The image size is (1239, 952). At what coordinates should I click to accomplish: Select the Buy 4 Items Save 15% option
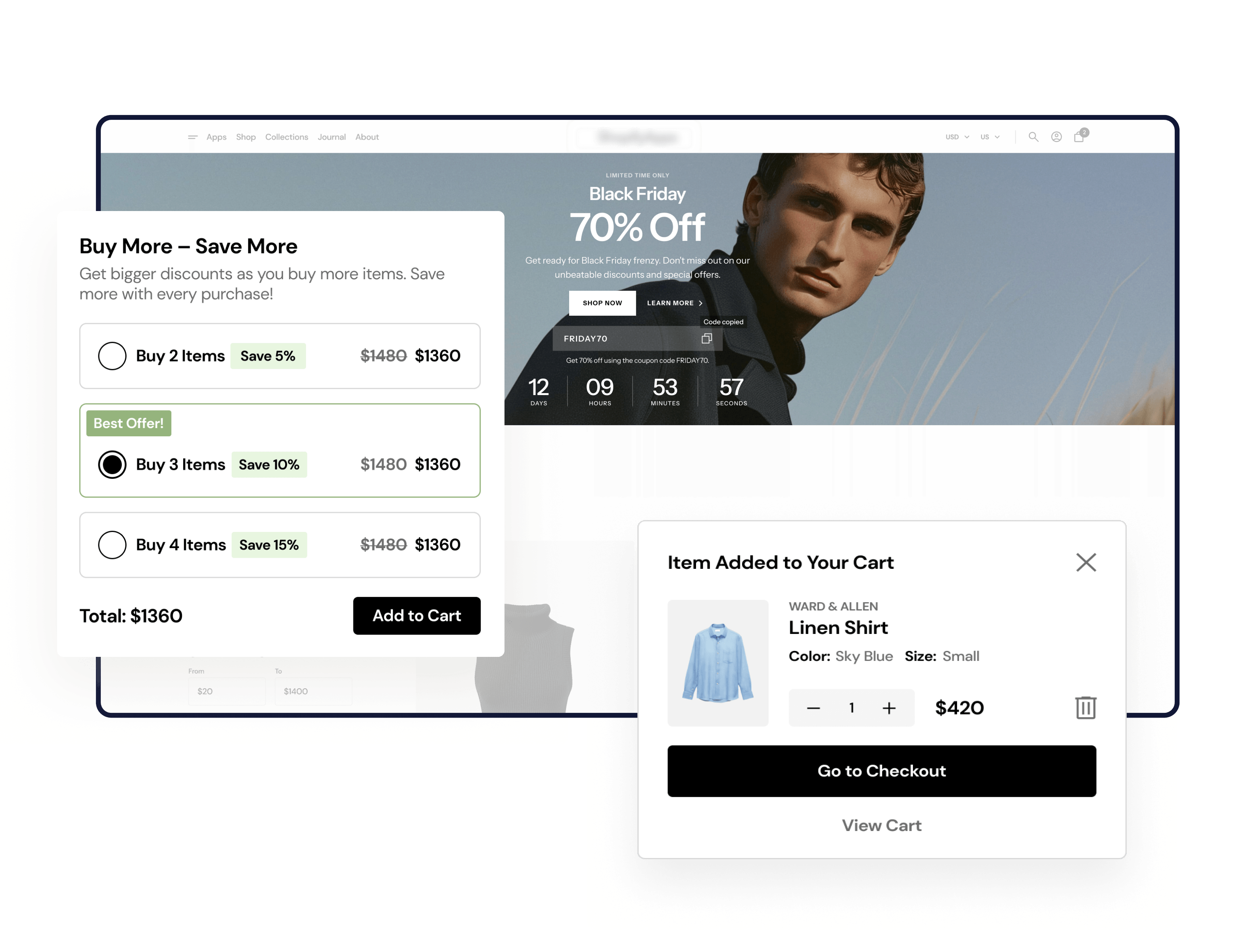pos(112,544)
